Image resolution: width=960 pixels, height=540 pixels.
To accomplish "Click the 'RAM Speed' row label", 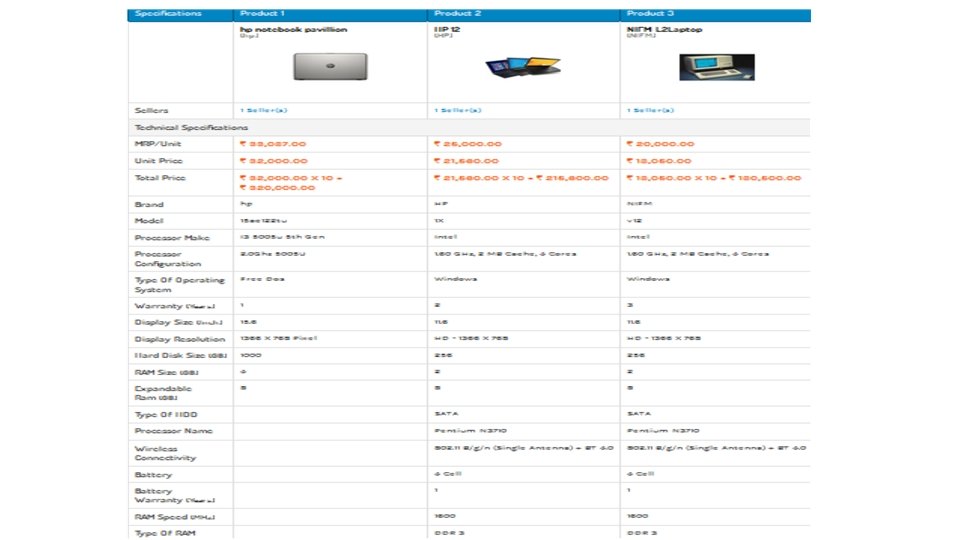I will (174, 517).
